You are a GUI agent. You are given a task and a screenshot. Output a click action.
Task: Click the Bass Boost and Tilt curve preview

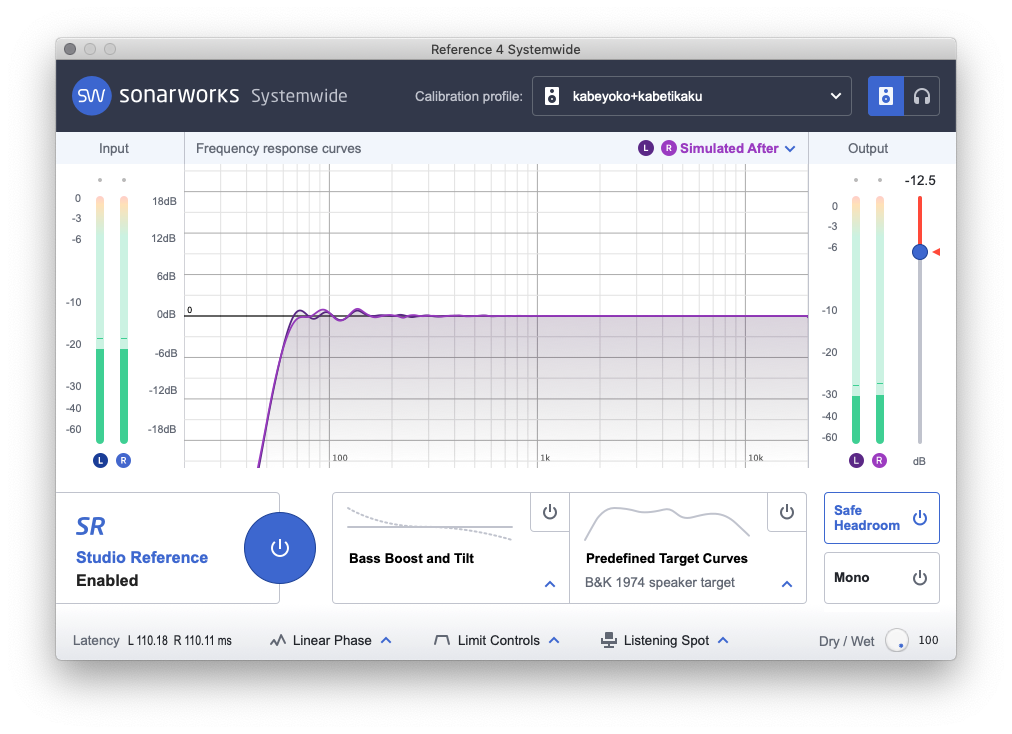pyautogui.click(x=430, y=524)
